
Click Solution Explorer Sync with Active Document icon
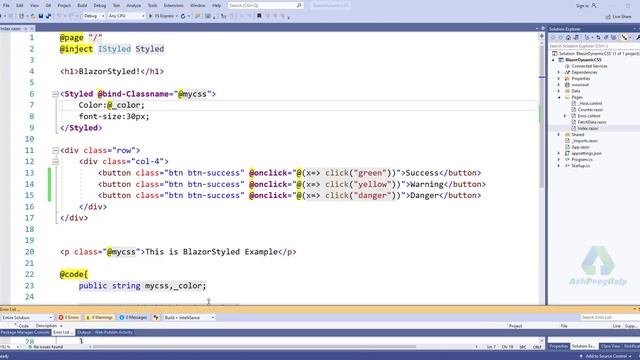(x=598, y=37)
